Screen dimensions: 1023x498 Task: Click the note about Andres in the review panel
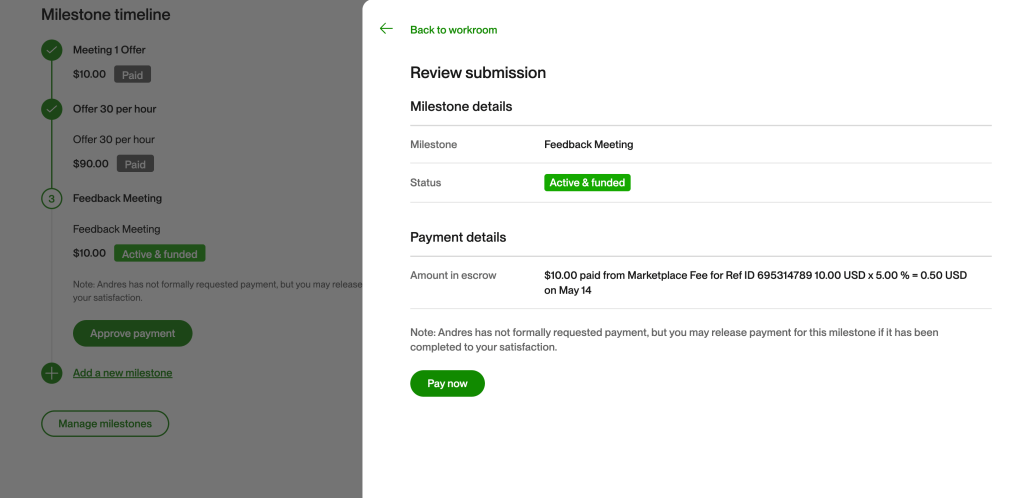pyautogui.click(x=675, y=339)
